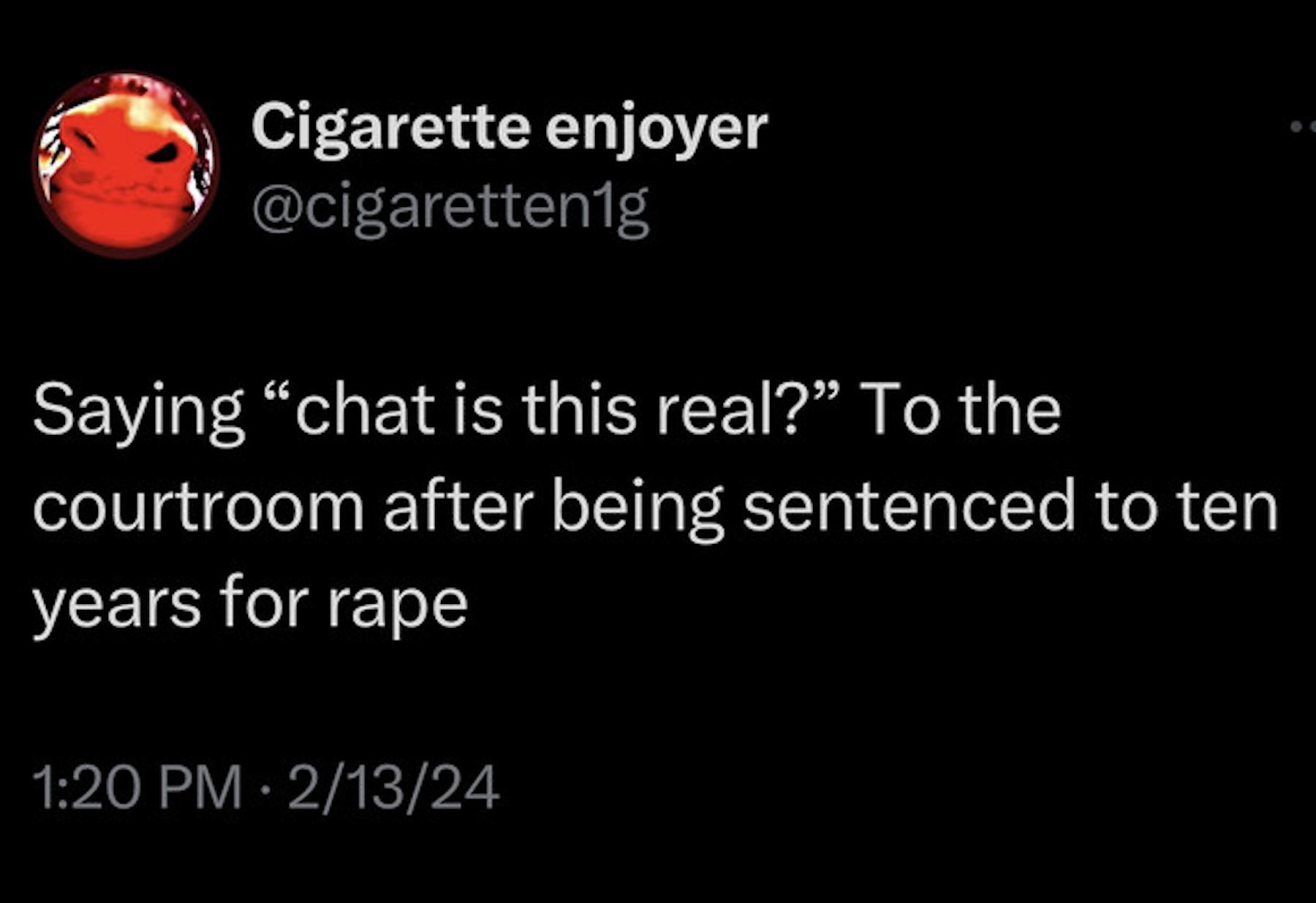Open the tweet's more options menu
The height and width of the screenshot is (903, 1316).
(1303, 127)
